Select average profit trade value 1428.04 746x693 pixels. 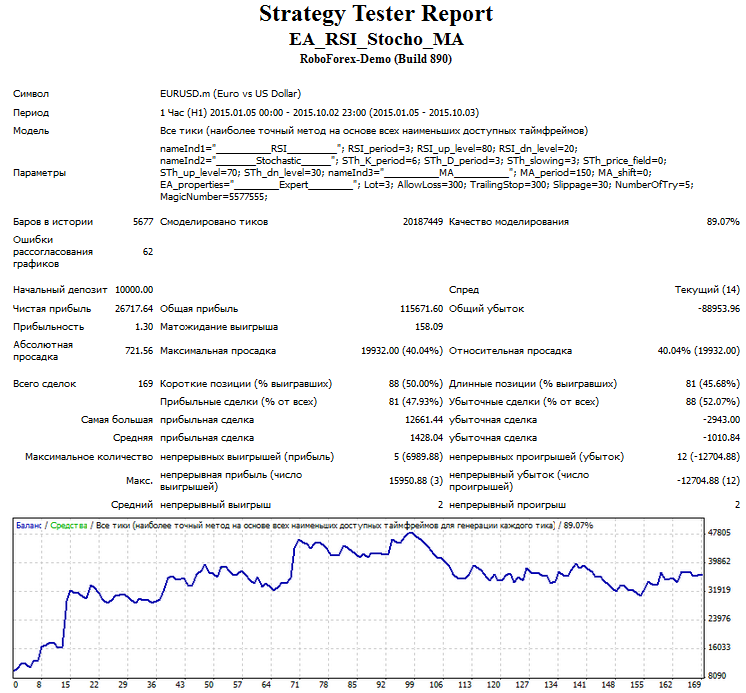click(426, 438)
